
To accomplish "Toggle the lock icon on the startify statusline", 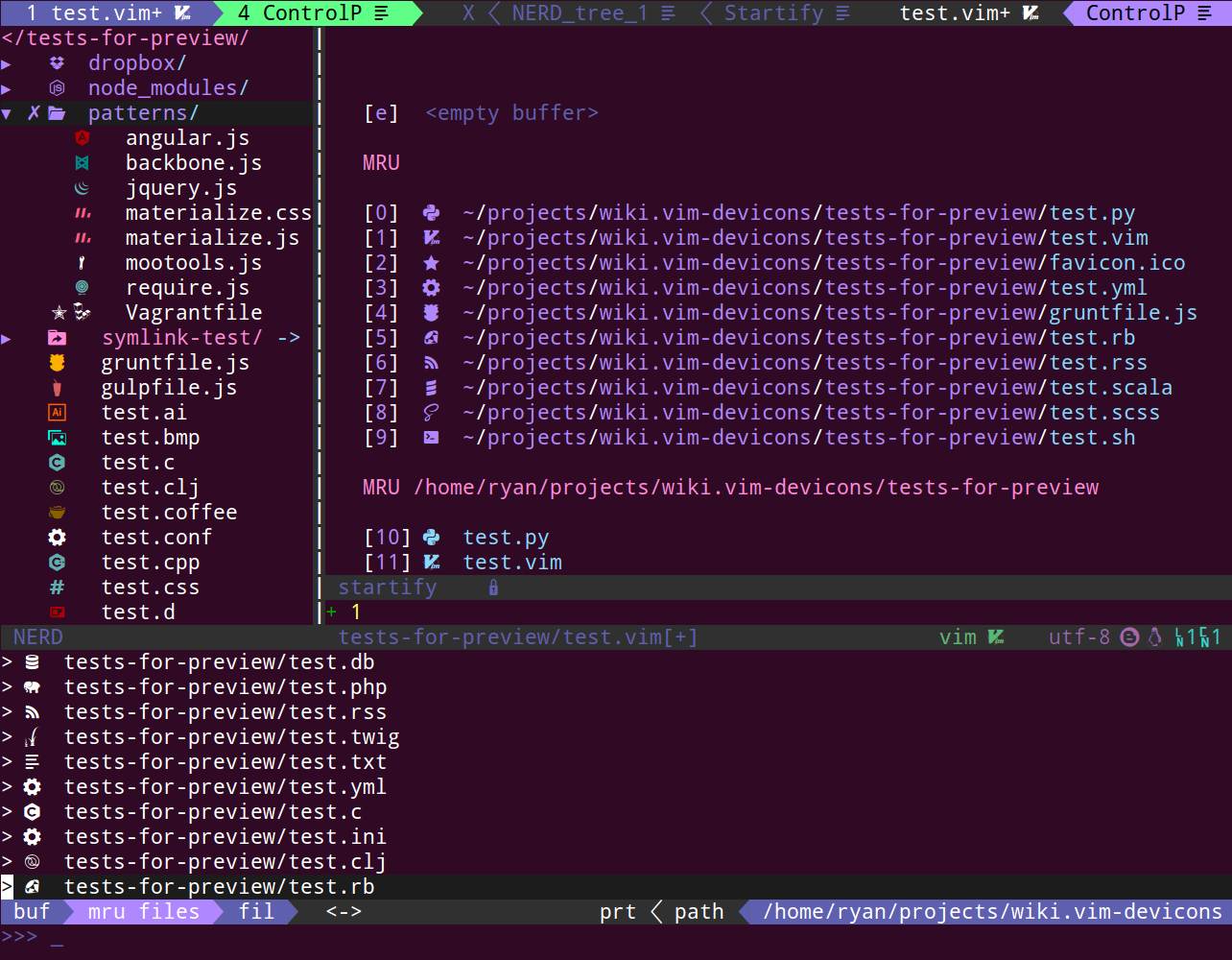I will (493, 587).
